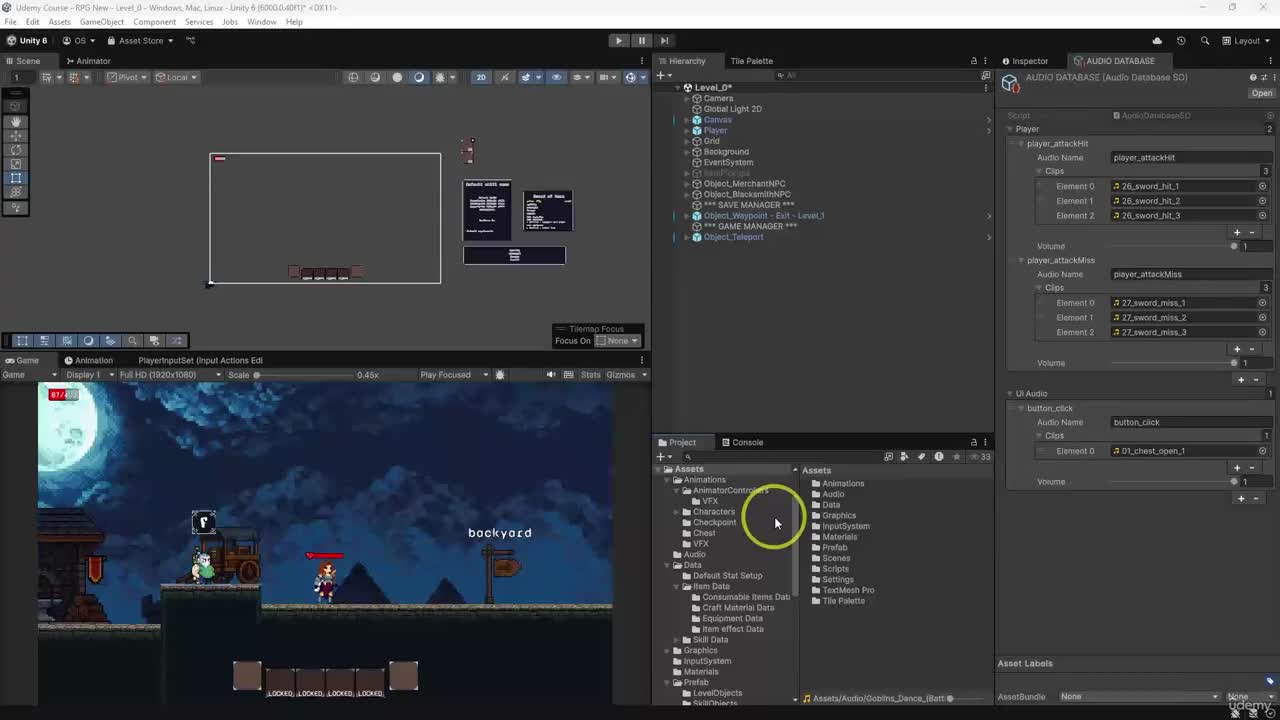Toggle the Project panel lock icon
Image resolution: width=1280 pixels, height=720 pixels.
pos(973,442)
